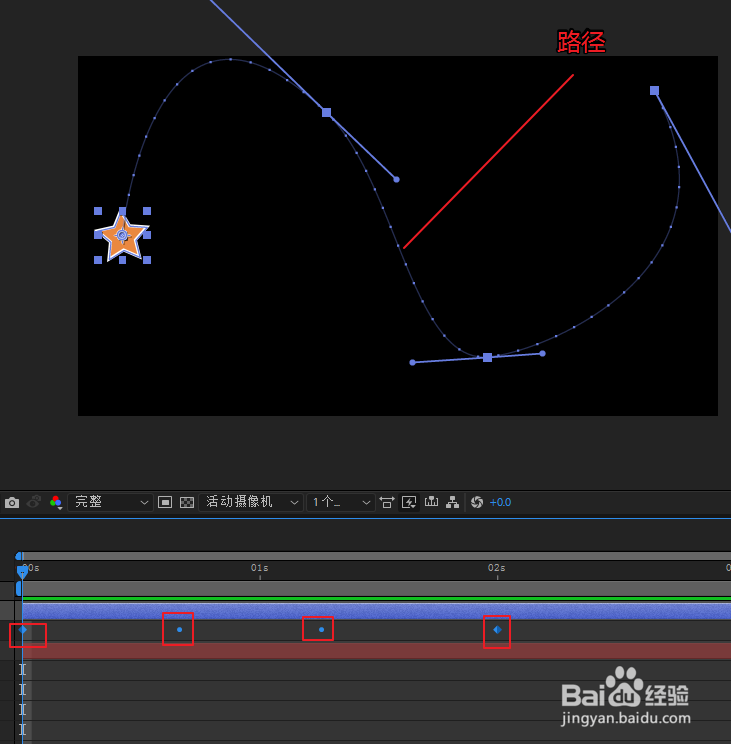Open the 完整 resolution dropdown

pos(110,502)
